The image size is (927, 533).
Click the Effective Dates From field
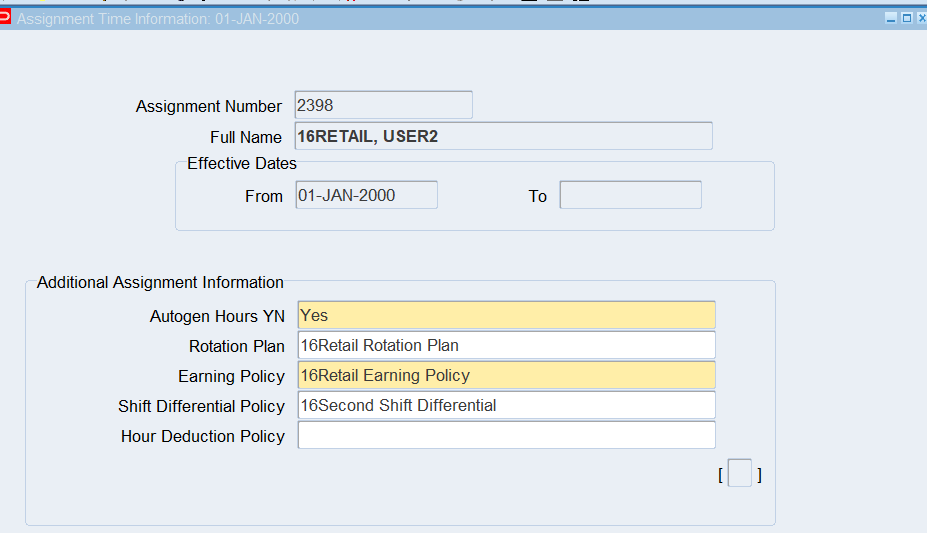366,195
